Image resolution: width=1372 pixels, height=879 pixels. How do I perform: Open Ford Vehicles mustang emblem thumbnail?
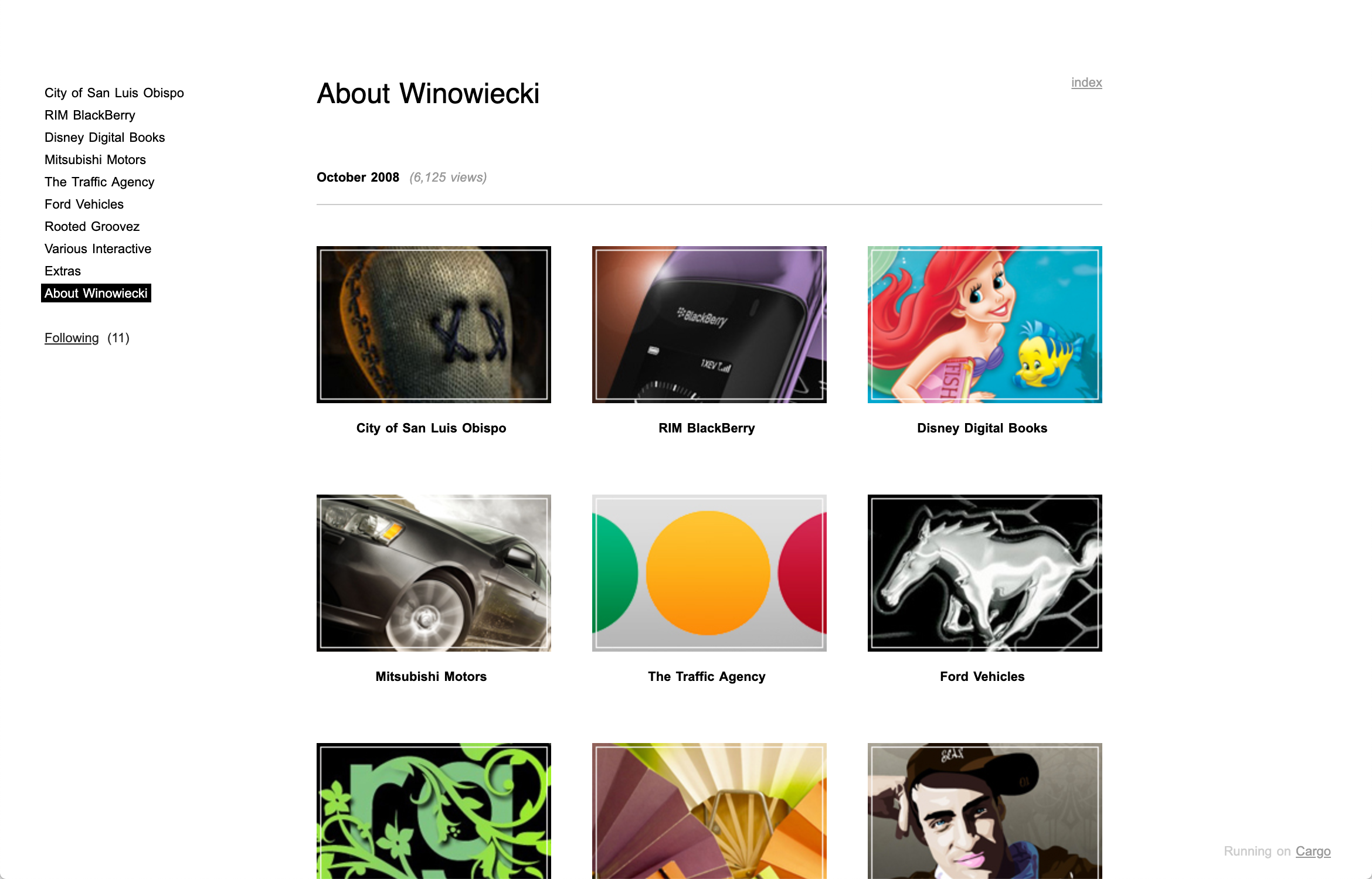984,573
